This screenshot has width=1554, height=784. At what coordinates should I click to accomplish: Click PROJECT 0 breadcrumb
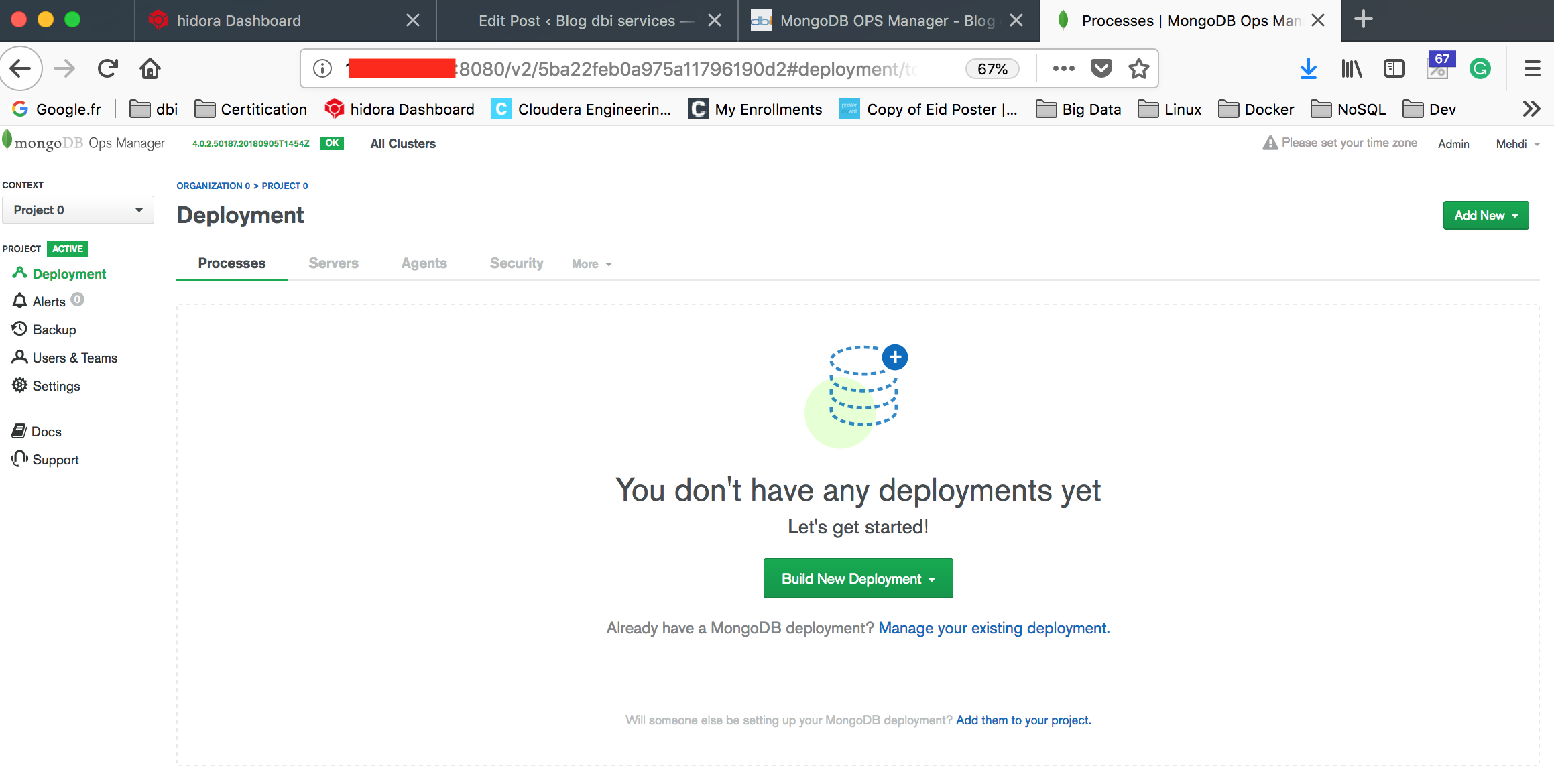coord(285,186)
